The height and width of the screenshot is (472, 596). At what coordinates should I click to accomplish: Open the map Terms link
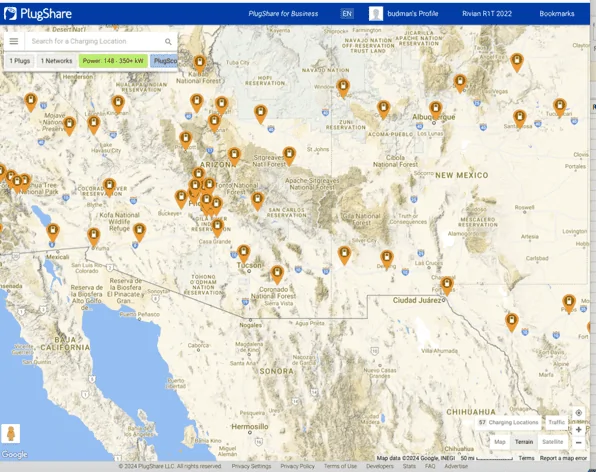(526, 458)
